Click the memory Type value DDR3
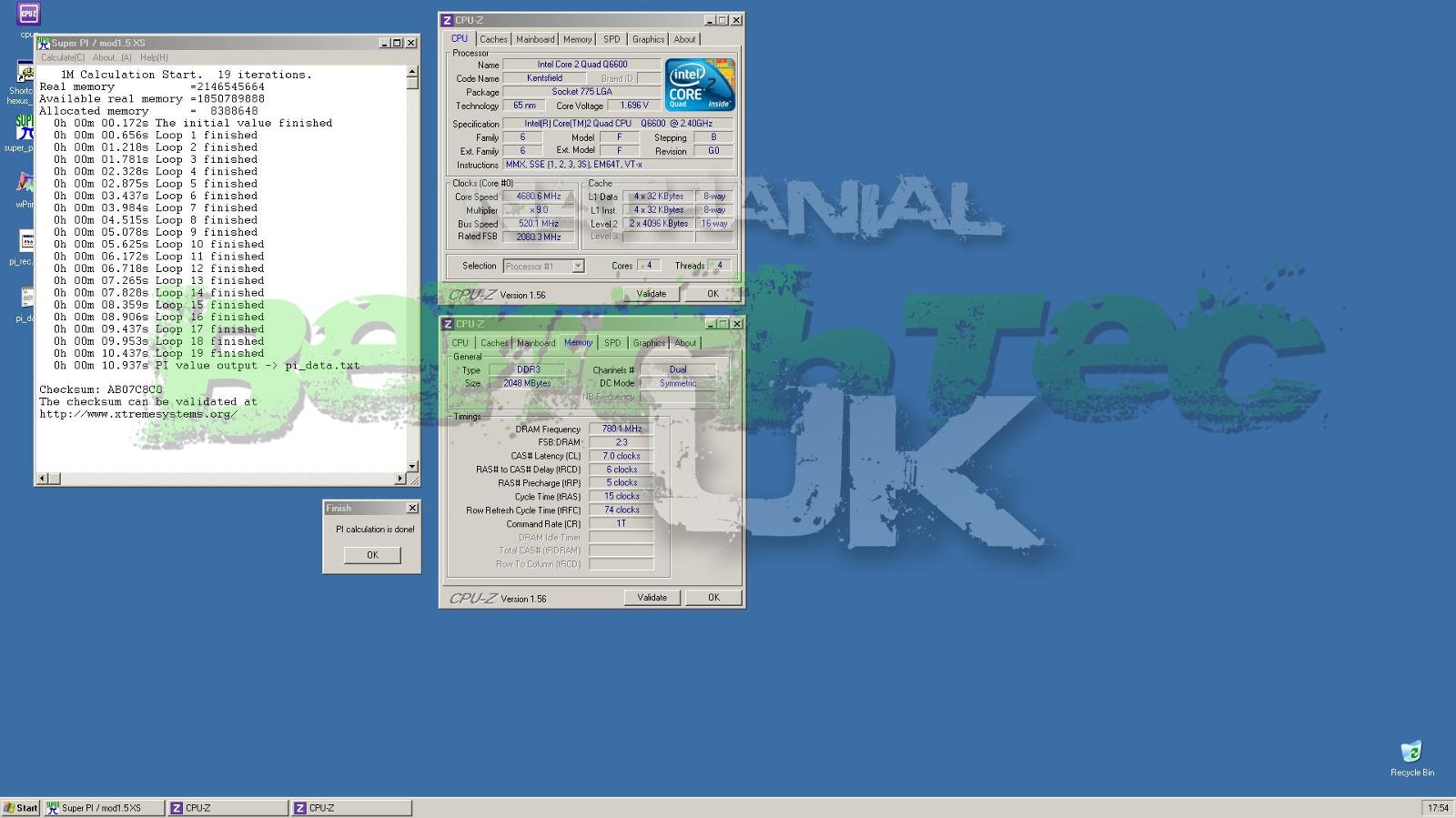 pyautogui.click(x=528, y=370)
